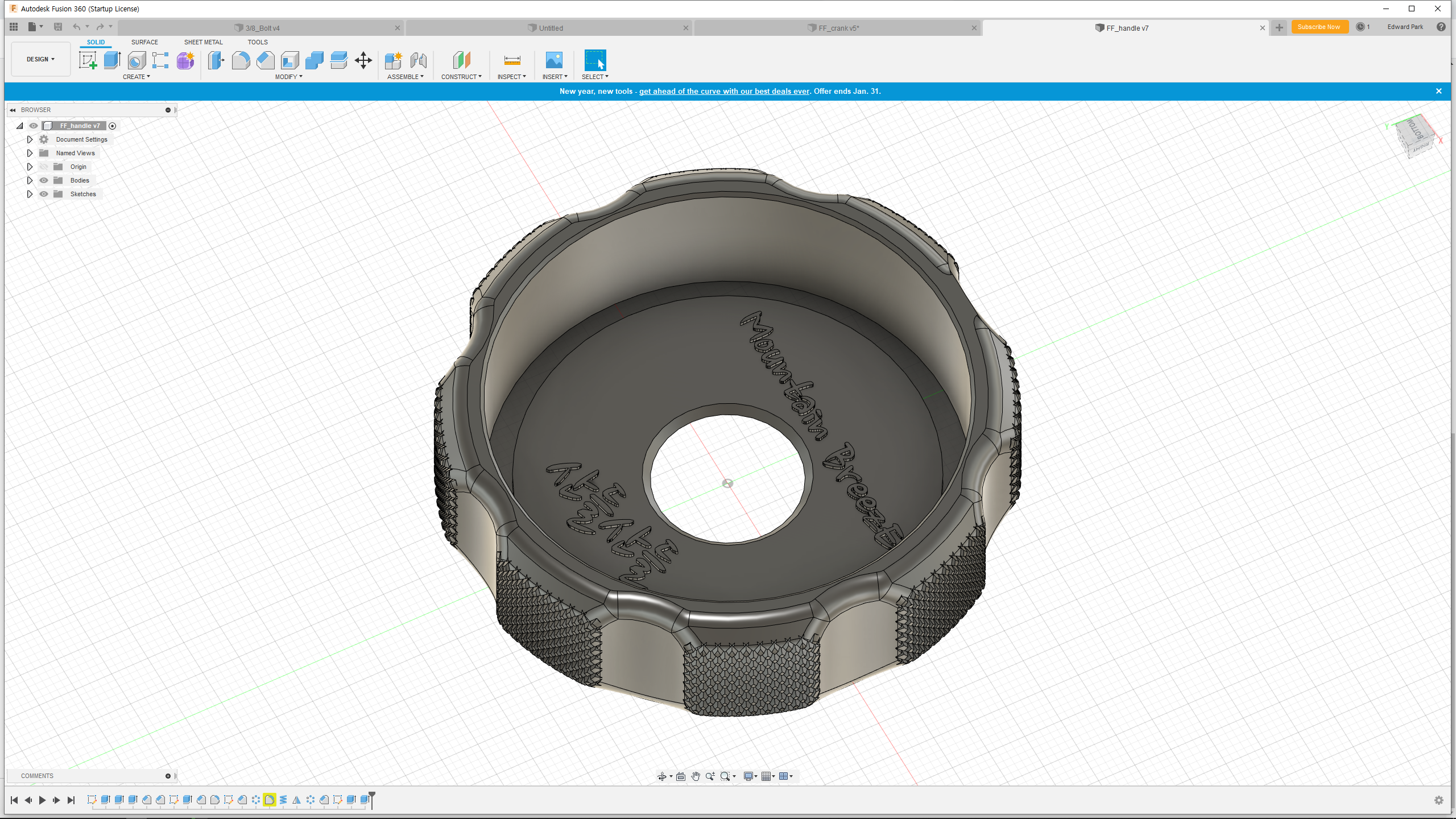Switch to the SURFACE tab
The image size is (1456, 819).
pos(144,42)
